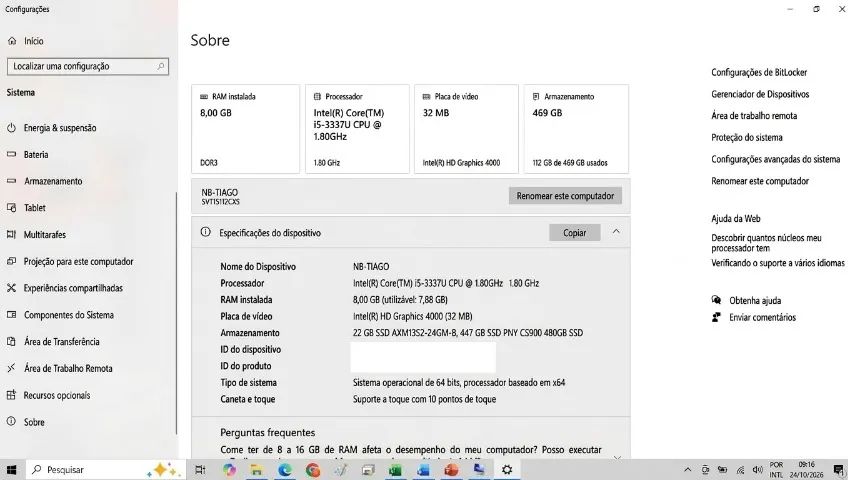This screenshot has width=848, height=480.
Task: Open Microsoft Edge from the taskbar
Action: [285, 470]
